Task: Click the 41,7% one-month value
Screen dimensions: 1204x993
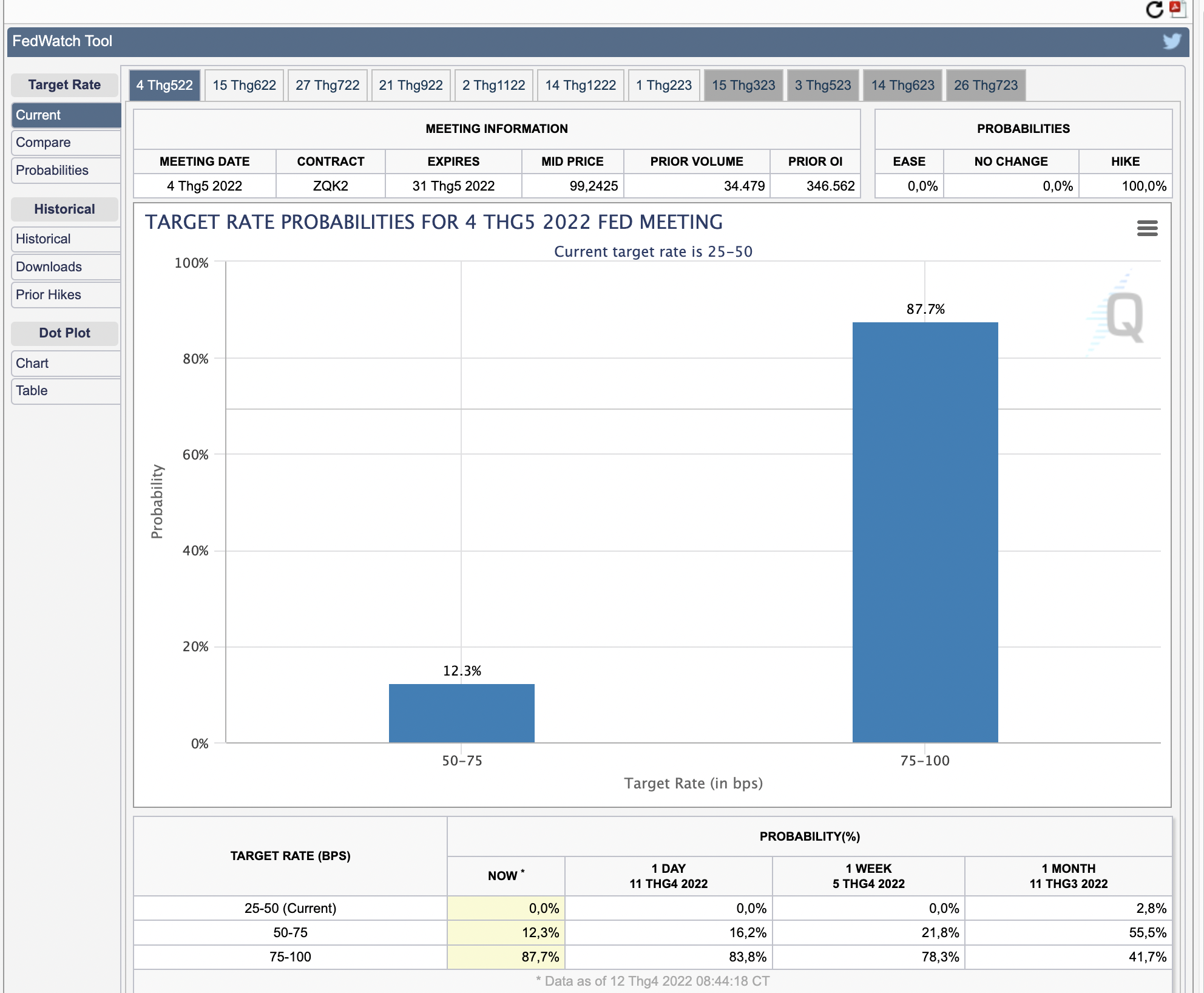Action: pyautogui.click(x=1148, y=957)
